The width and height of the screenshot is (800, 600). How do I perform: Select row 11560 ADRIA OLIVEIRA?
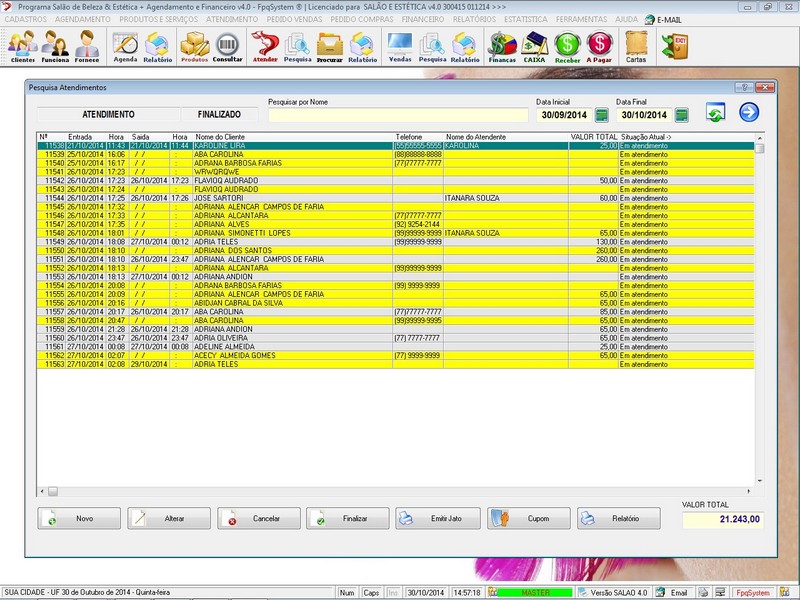(x=395, y=338)
